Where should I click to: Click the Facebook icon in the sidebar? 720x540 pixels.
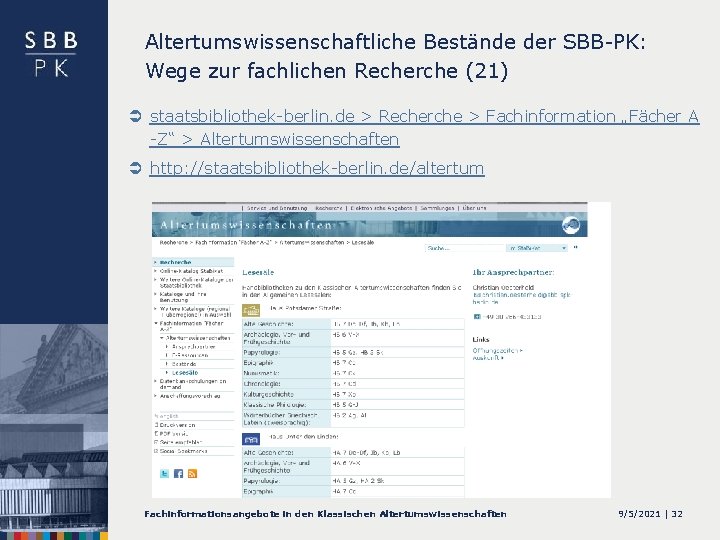pos(178,473)
